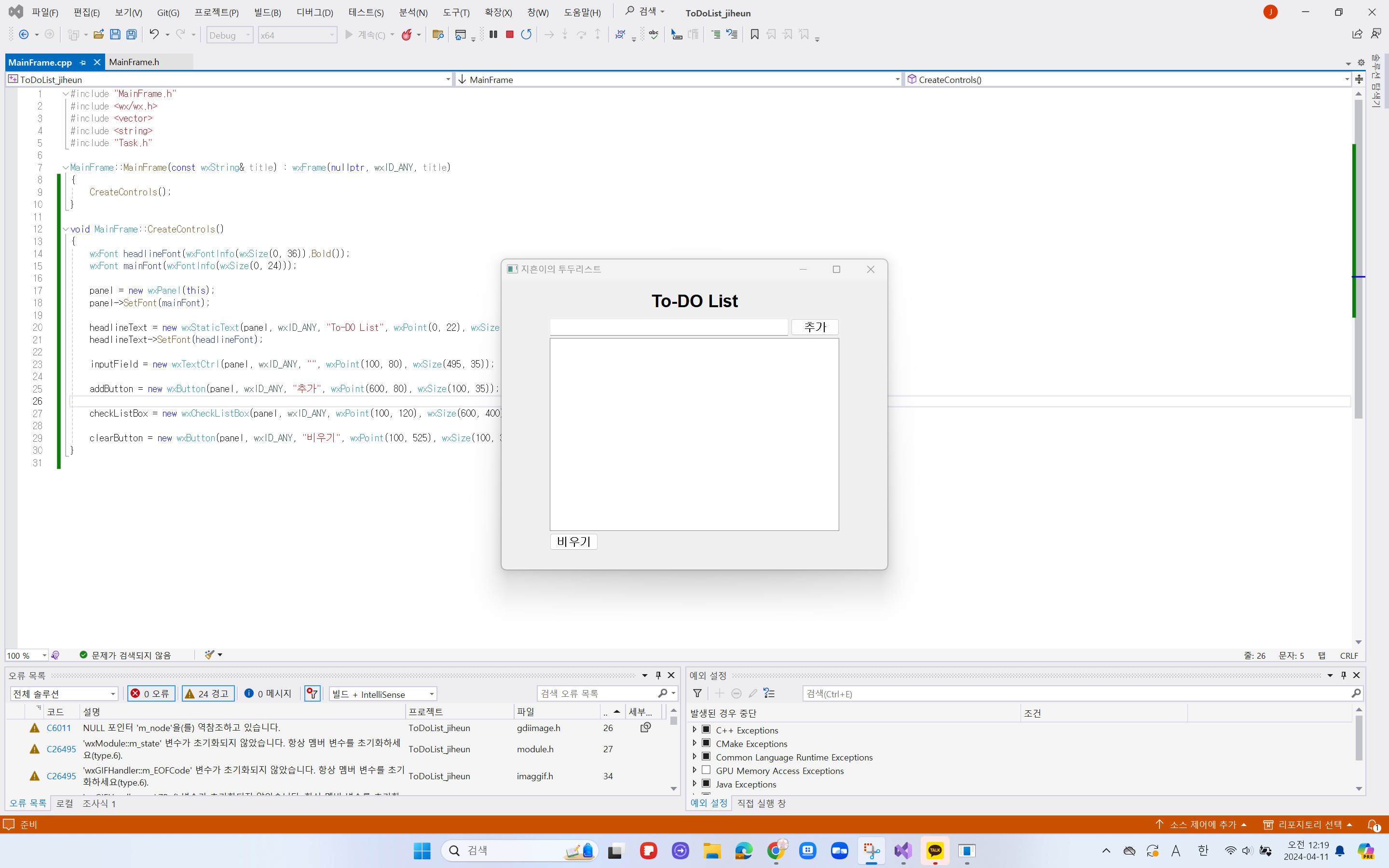The image size is (1389, 868).
Task: Open a file with the Open File icon
Action: click(98, 34)
